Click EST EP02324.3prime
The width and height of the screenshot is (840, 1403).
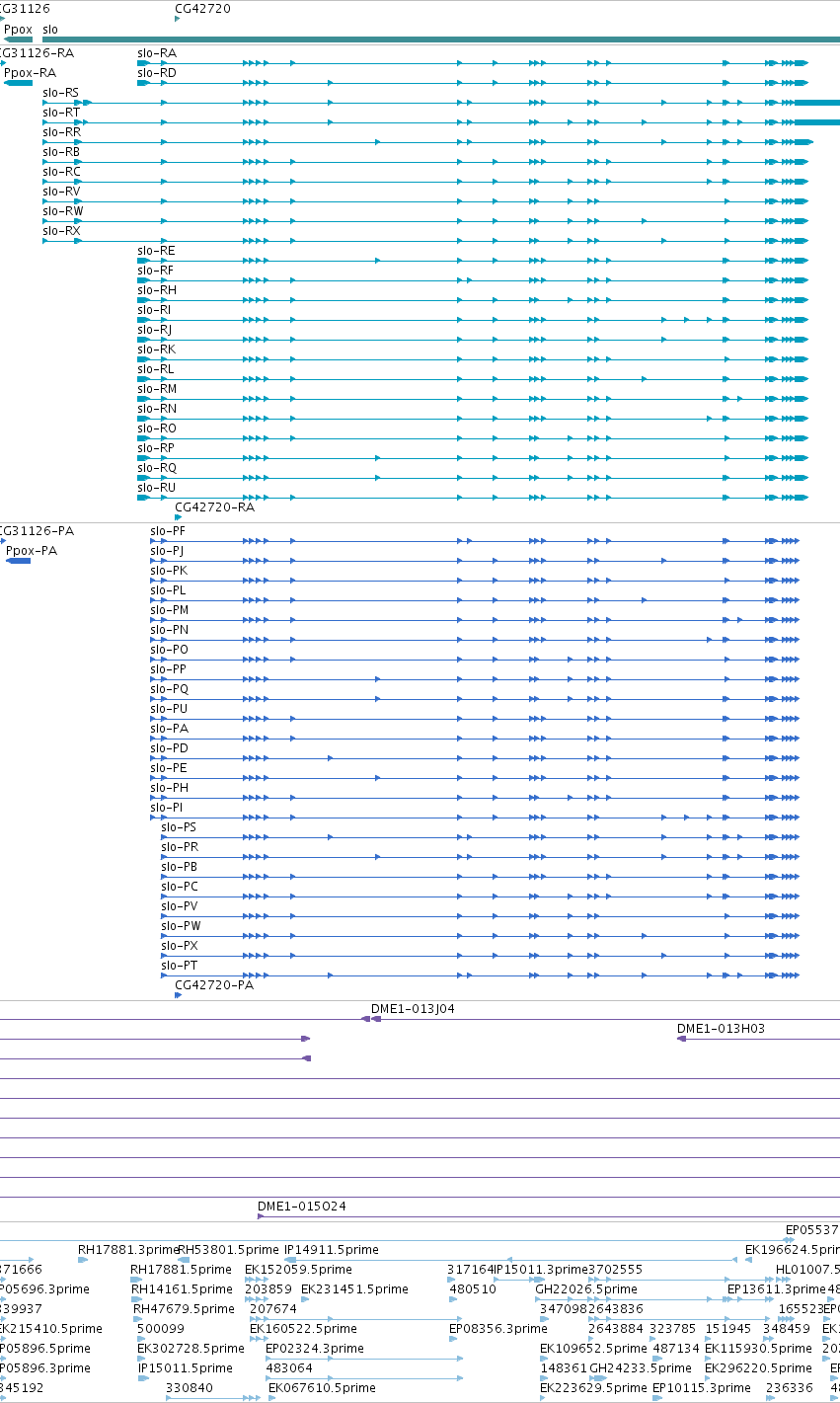[x=315, y=1349]
